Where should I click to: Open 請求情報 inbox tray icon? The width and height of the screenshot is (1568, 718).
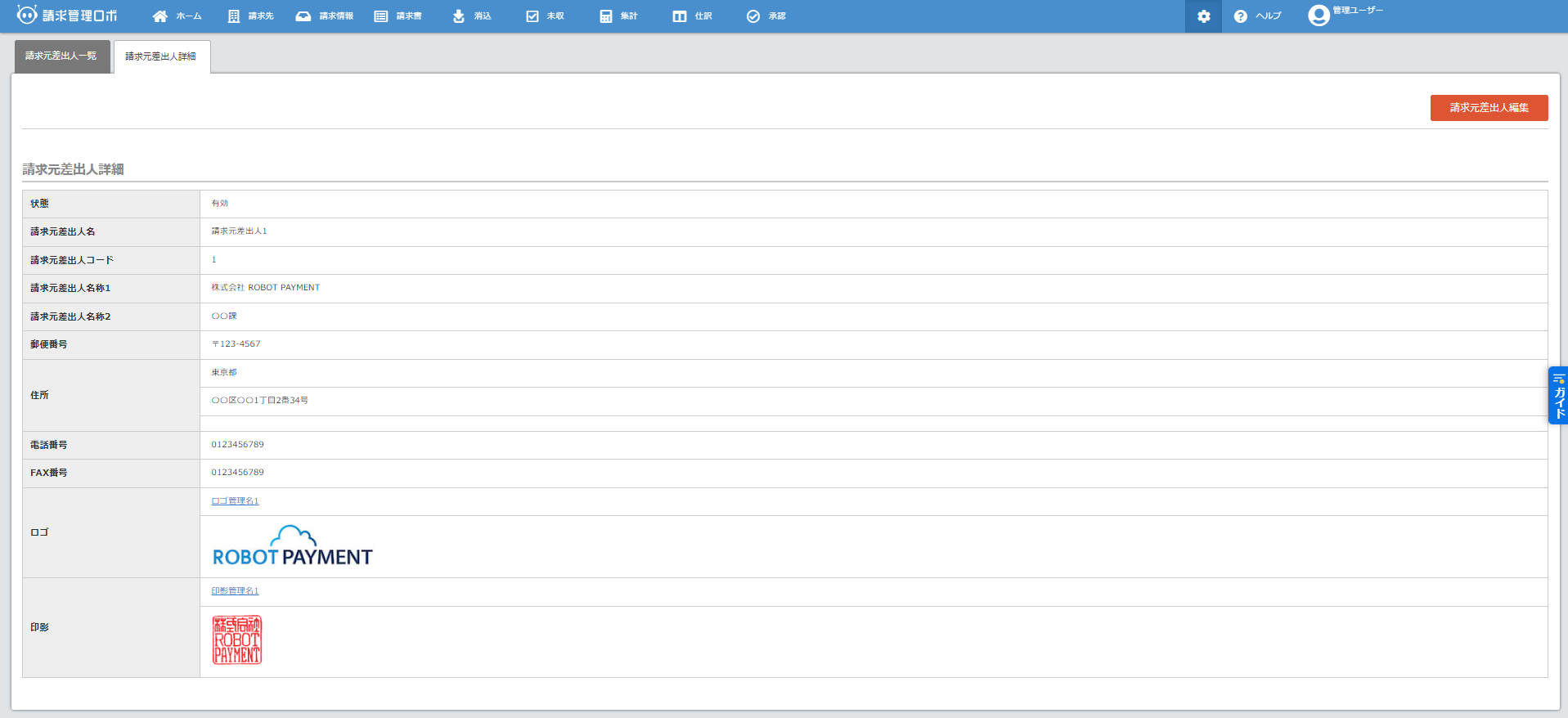303,16
